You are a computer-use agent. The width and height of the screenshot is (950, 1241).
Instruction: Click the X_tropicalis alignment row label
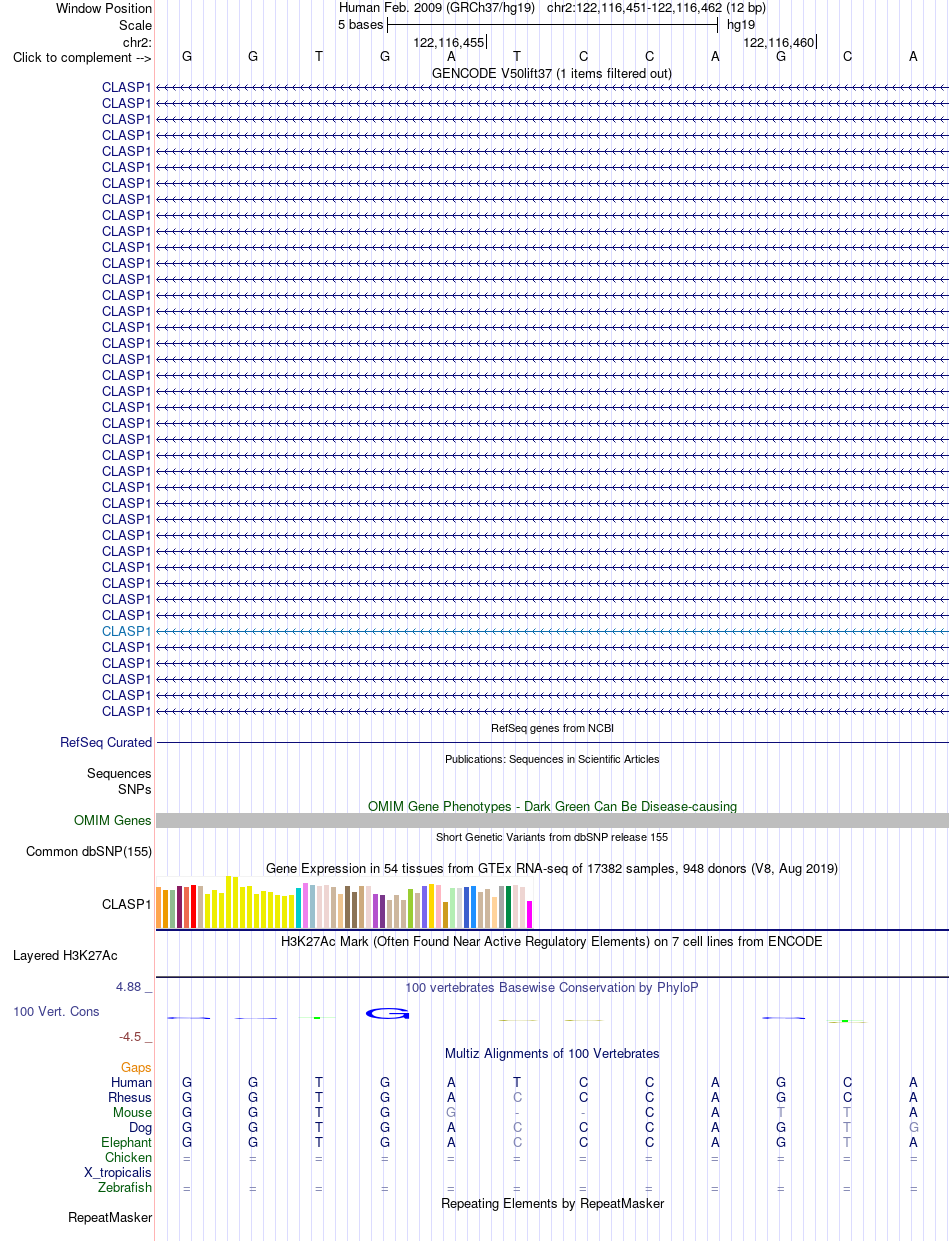[x=118, y=1173]
